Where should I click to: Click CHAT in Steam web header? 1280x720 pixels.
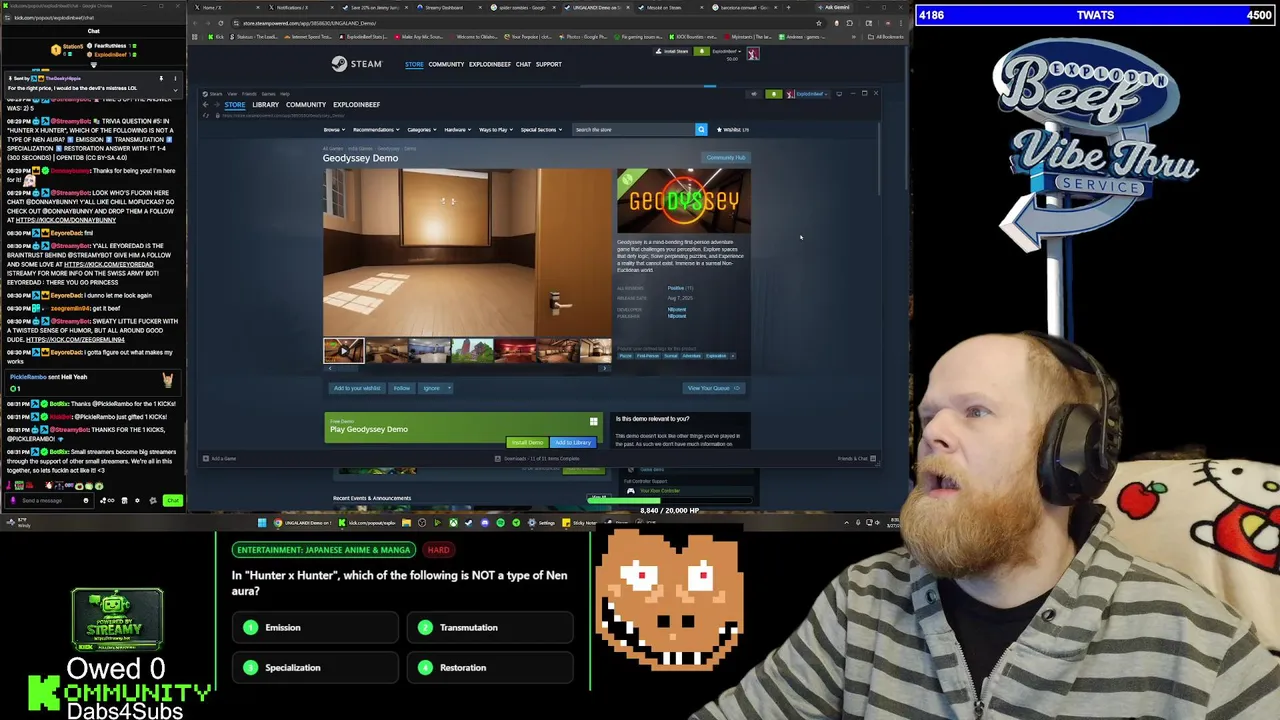point(523,64)
